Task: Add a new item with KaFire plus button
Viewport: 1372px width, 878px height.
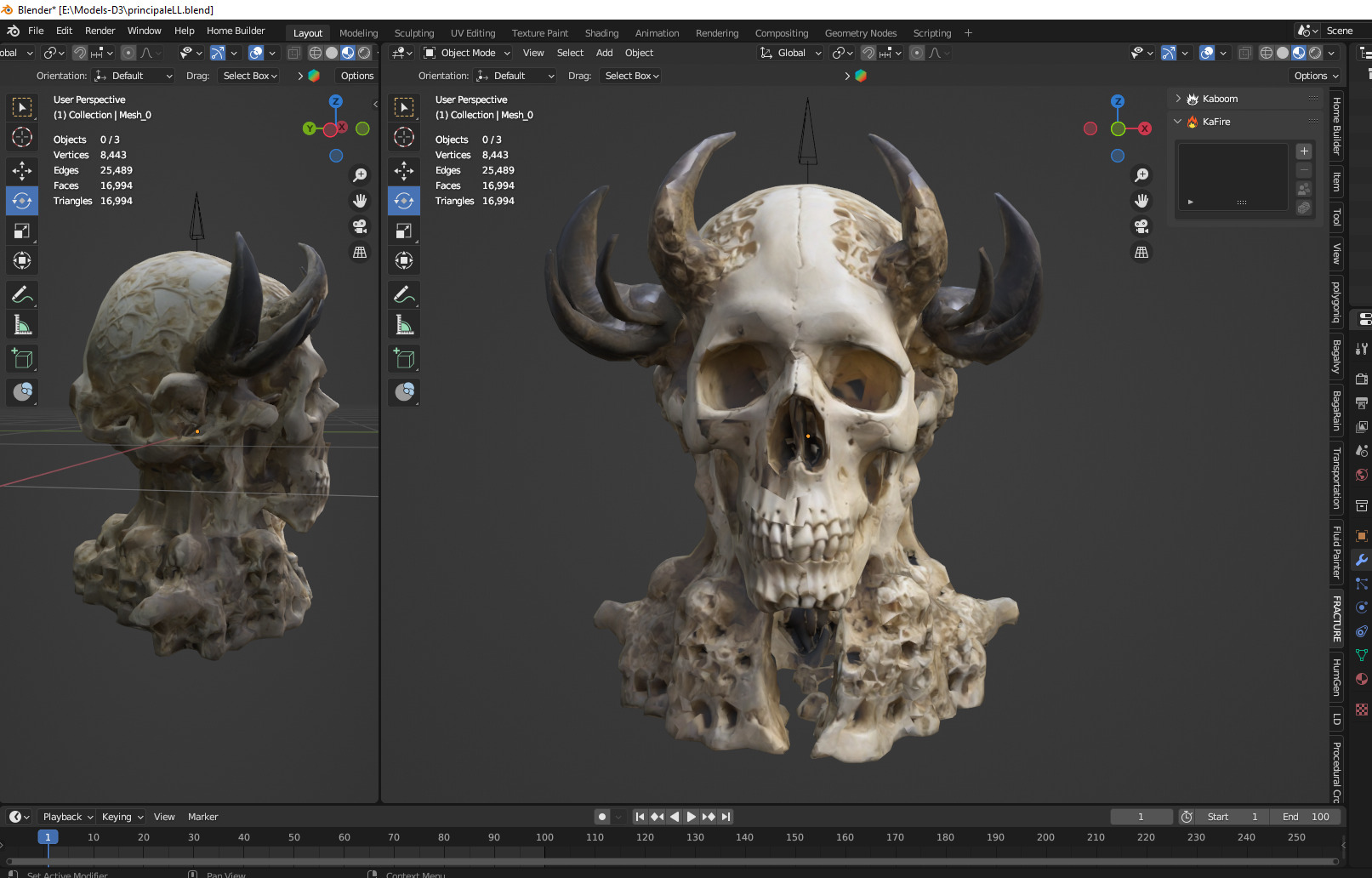Action: pyautogui.click(x=1304, y=151)
